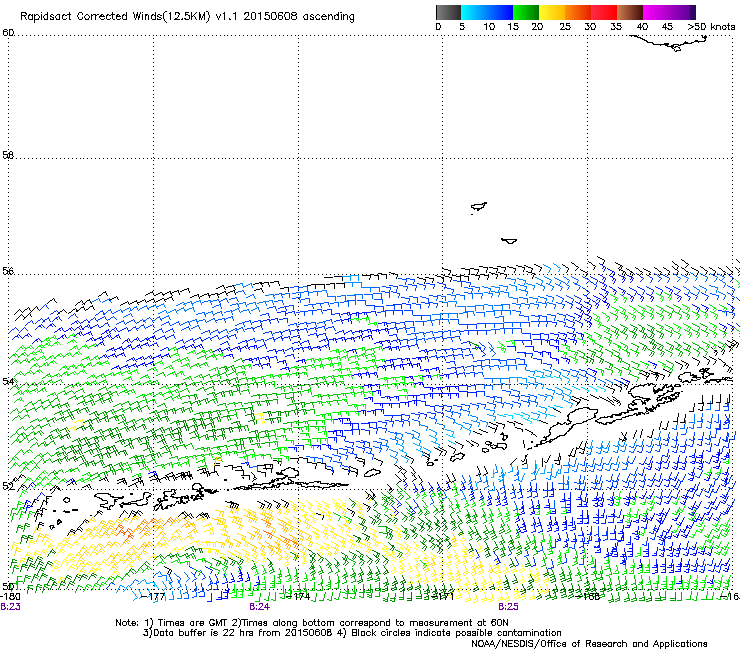Click the yellow 20-25 knots legend color
The width and height of the screenshot is (740, 650).
click(552, 12)
